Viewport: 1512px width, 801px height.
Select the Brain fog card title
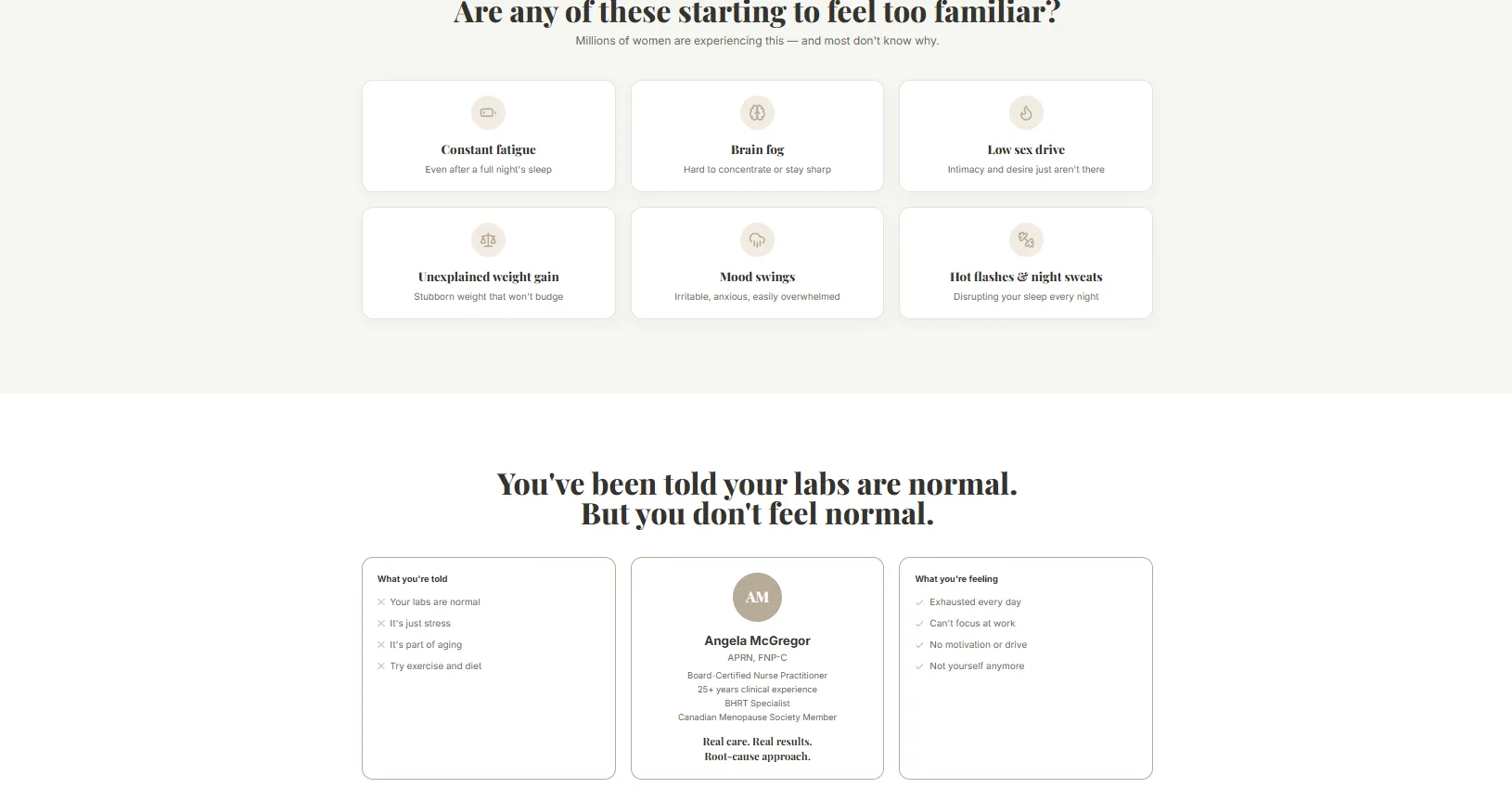757,149
